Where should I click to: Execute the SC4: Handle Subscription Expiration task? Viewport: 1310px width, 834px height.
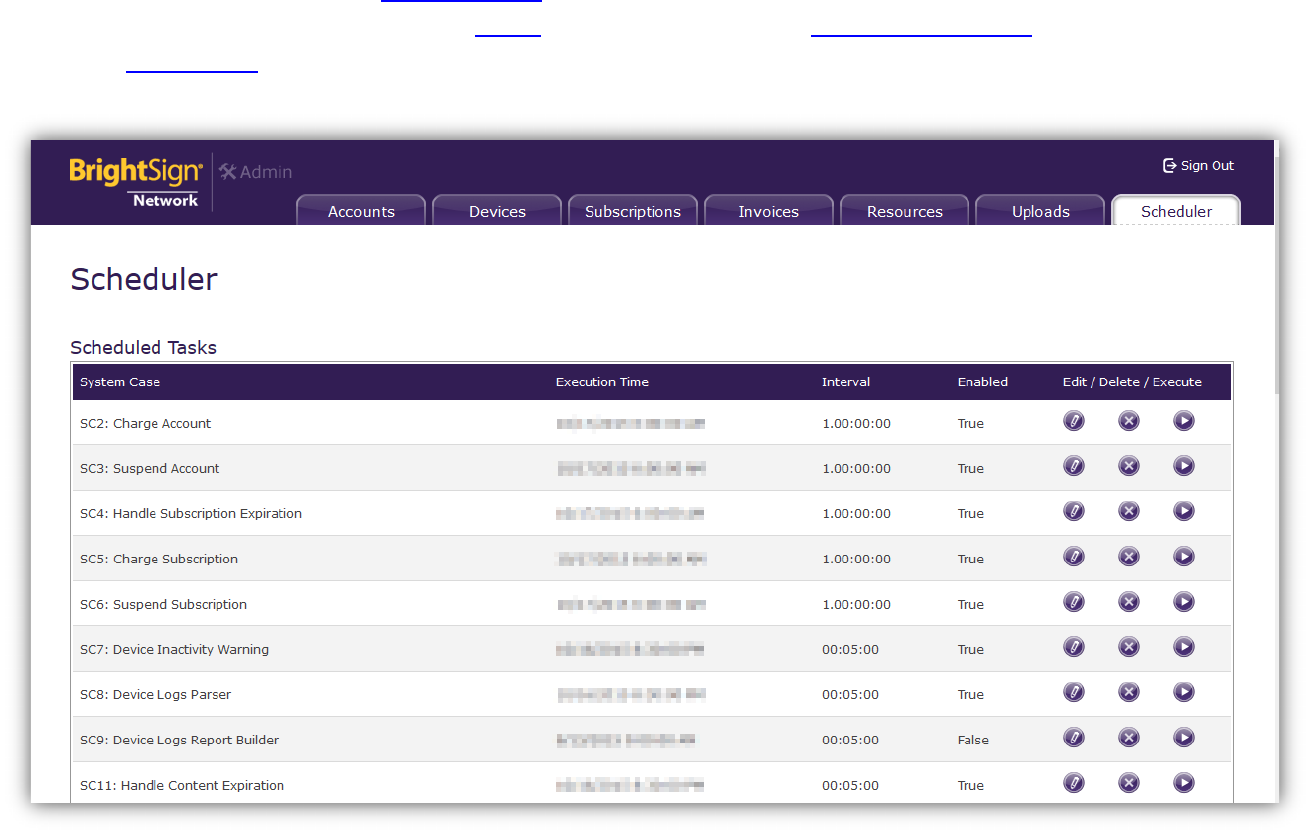(1184, 511)
